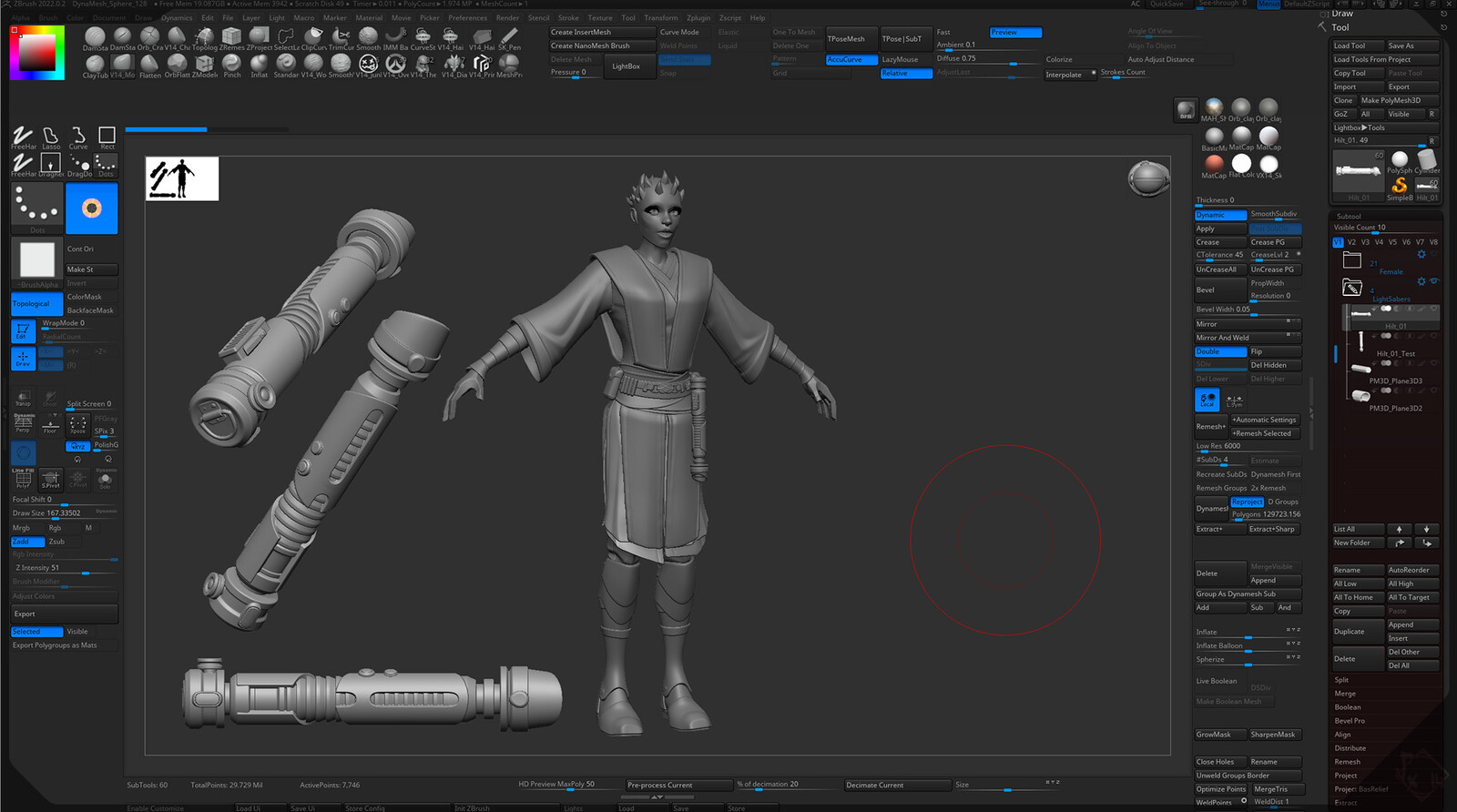Toggle Zadd mode

point(27,542)
